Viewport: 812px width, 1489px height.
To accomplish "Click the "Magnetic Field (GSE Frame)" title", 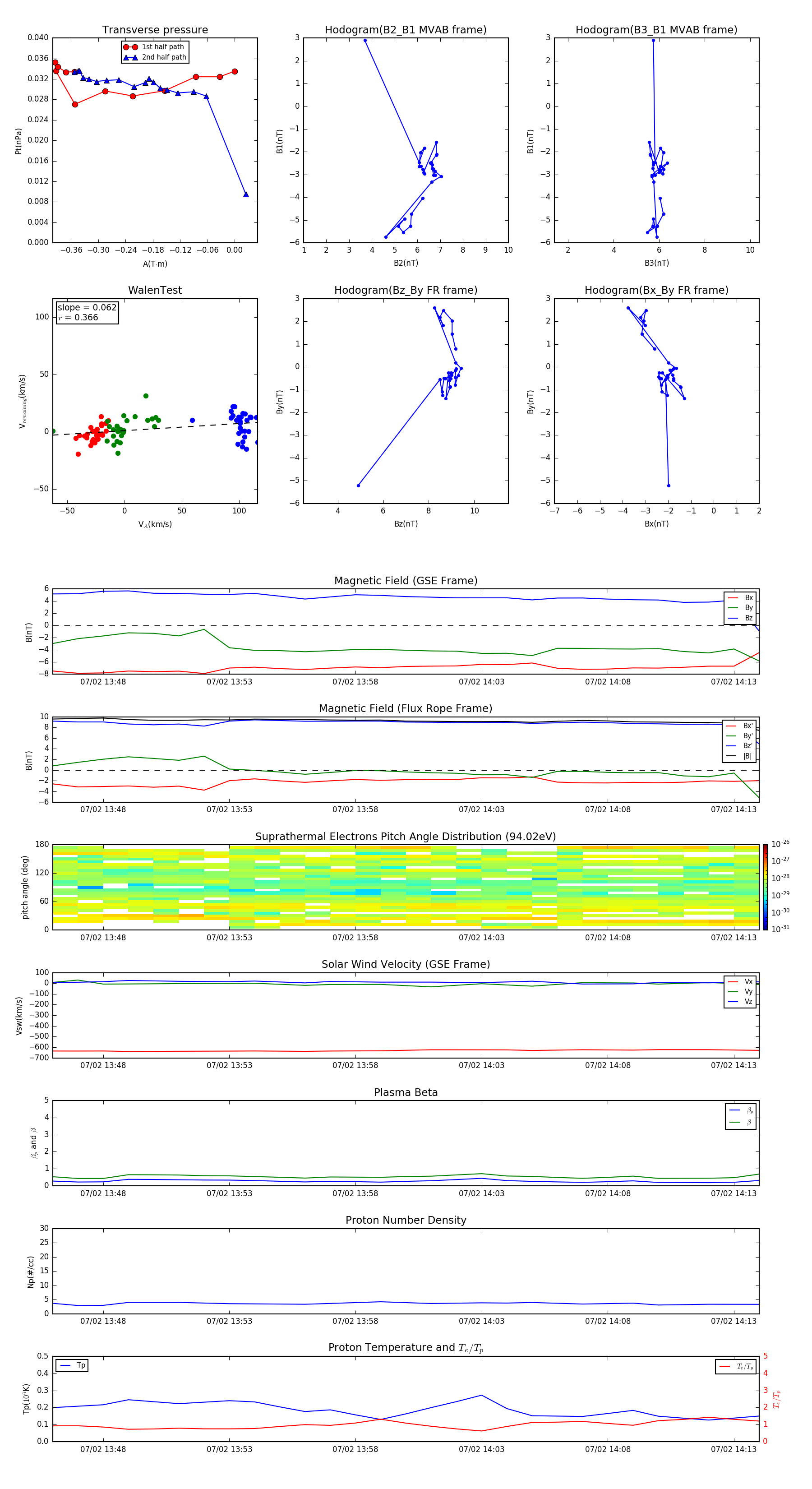I will coord(406,581).
